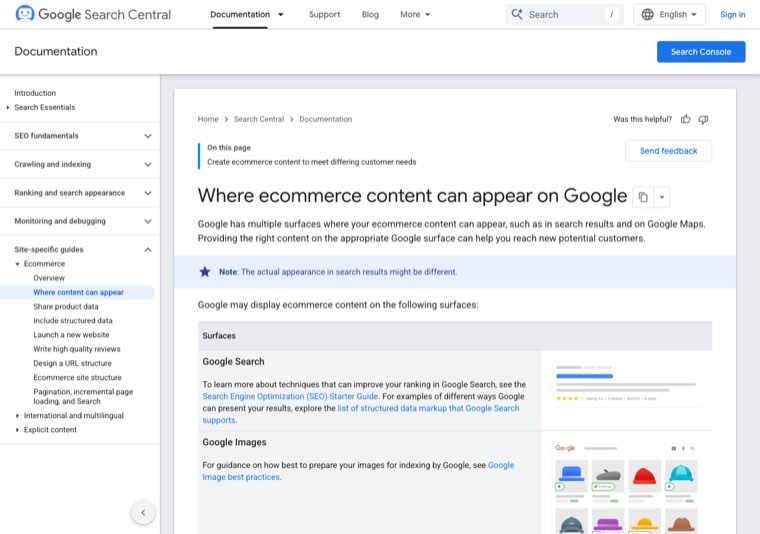This screenshot has height=534, width=760.
Task: Jump to Create ecommerce content section link
Action: [x=312, y=162]
